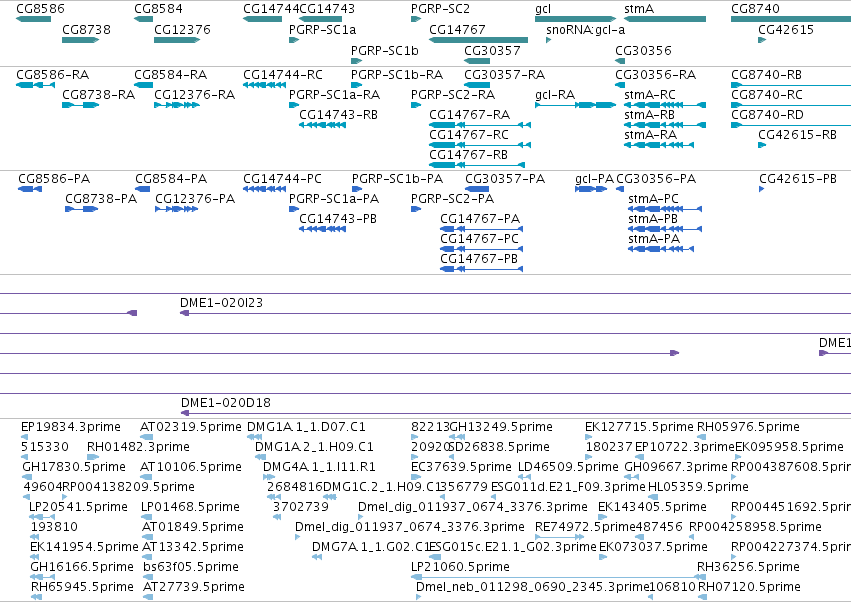Click the CG14744-PC protein feature

(264, 189)
